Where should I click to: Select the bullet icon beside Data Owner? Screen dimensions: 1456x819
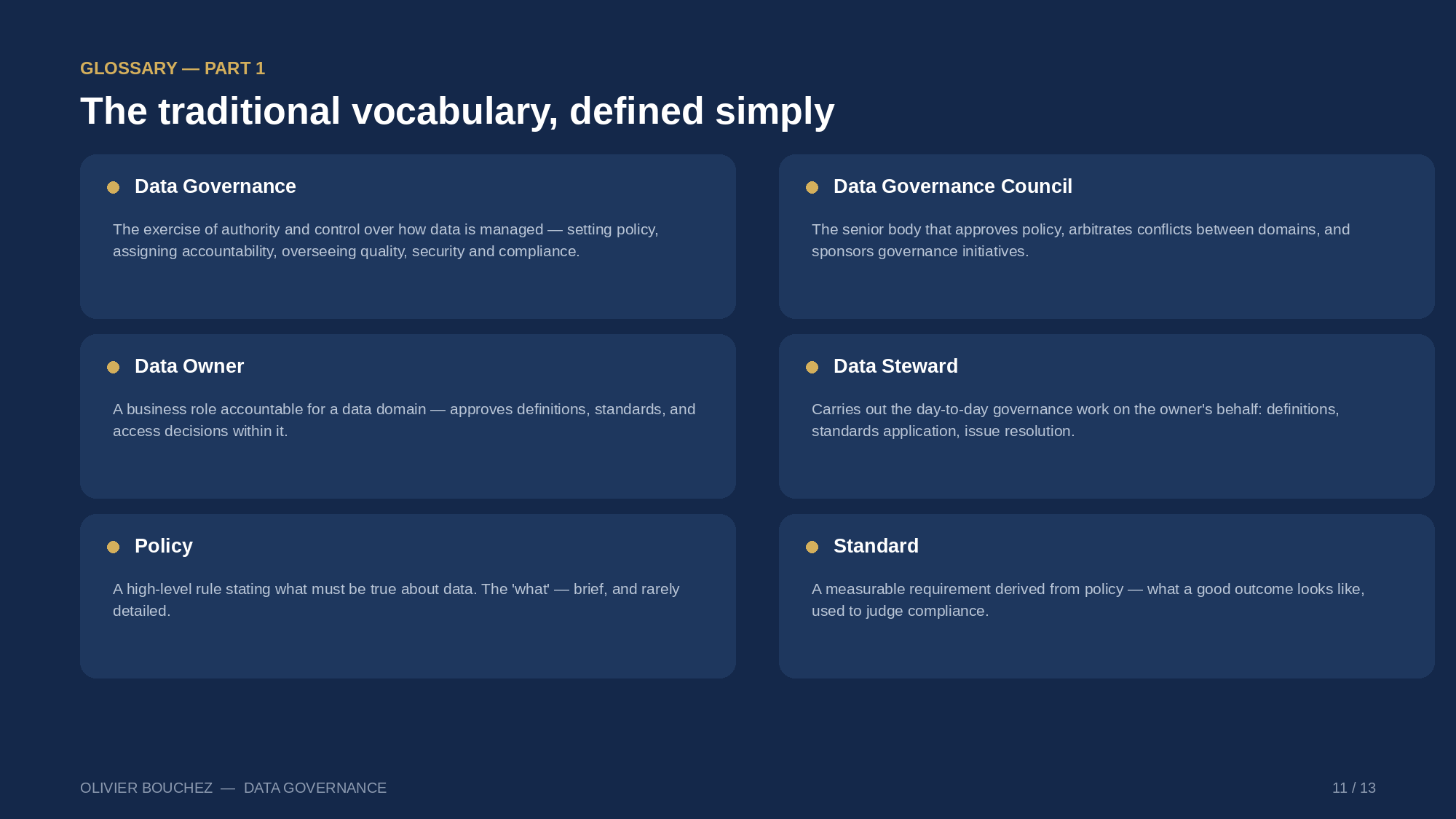tap(113, 367)
